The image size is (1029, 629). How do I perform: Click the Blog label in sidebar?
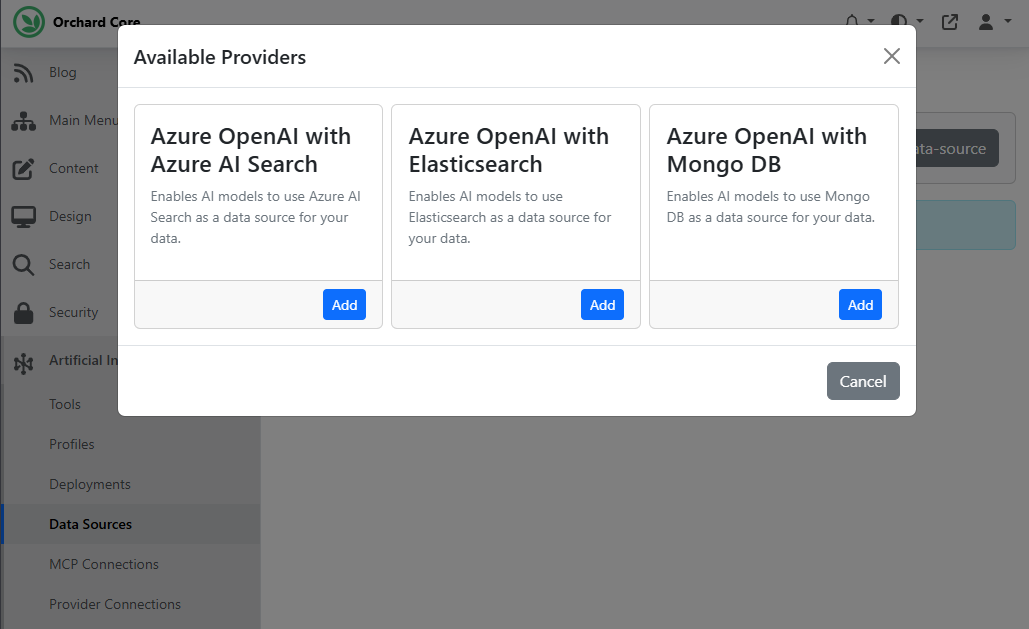tap(62, 72)
